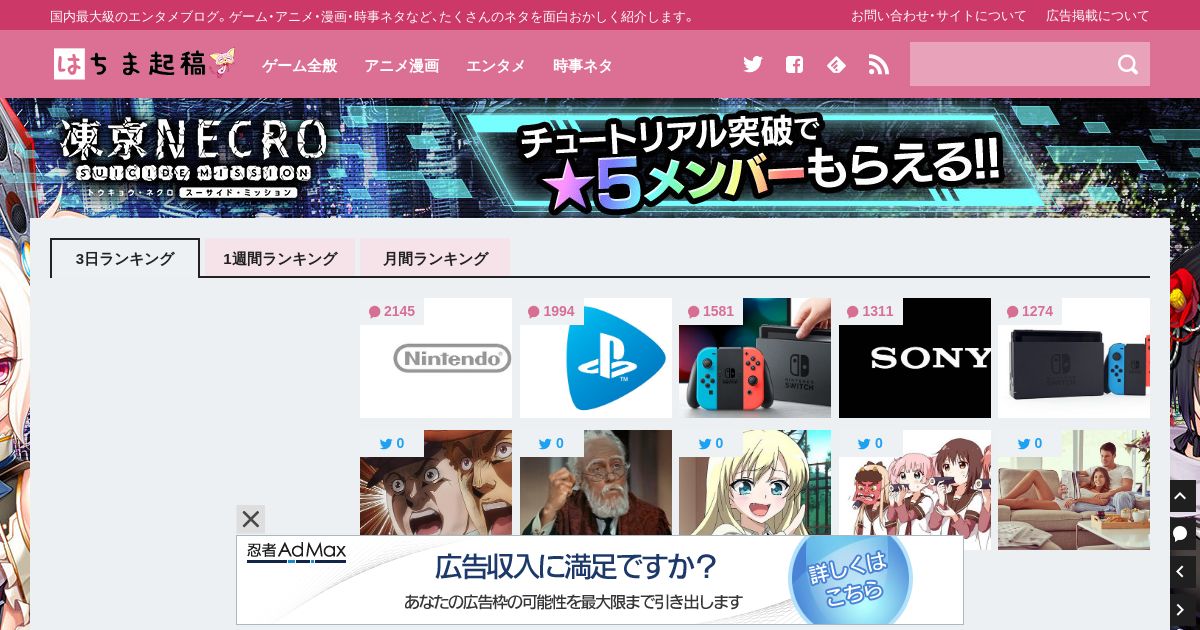Image resolution: width=1200 pixels, height=630 pixels.
Task: Switch to the 1週間ランキング tab
Action: pyautogui.click(x=280, y=258)
